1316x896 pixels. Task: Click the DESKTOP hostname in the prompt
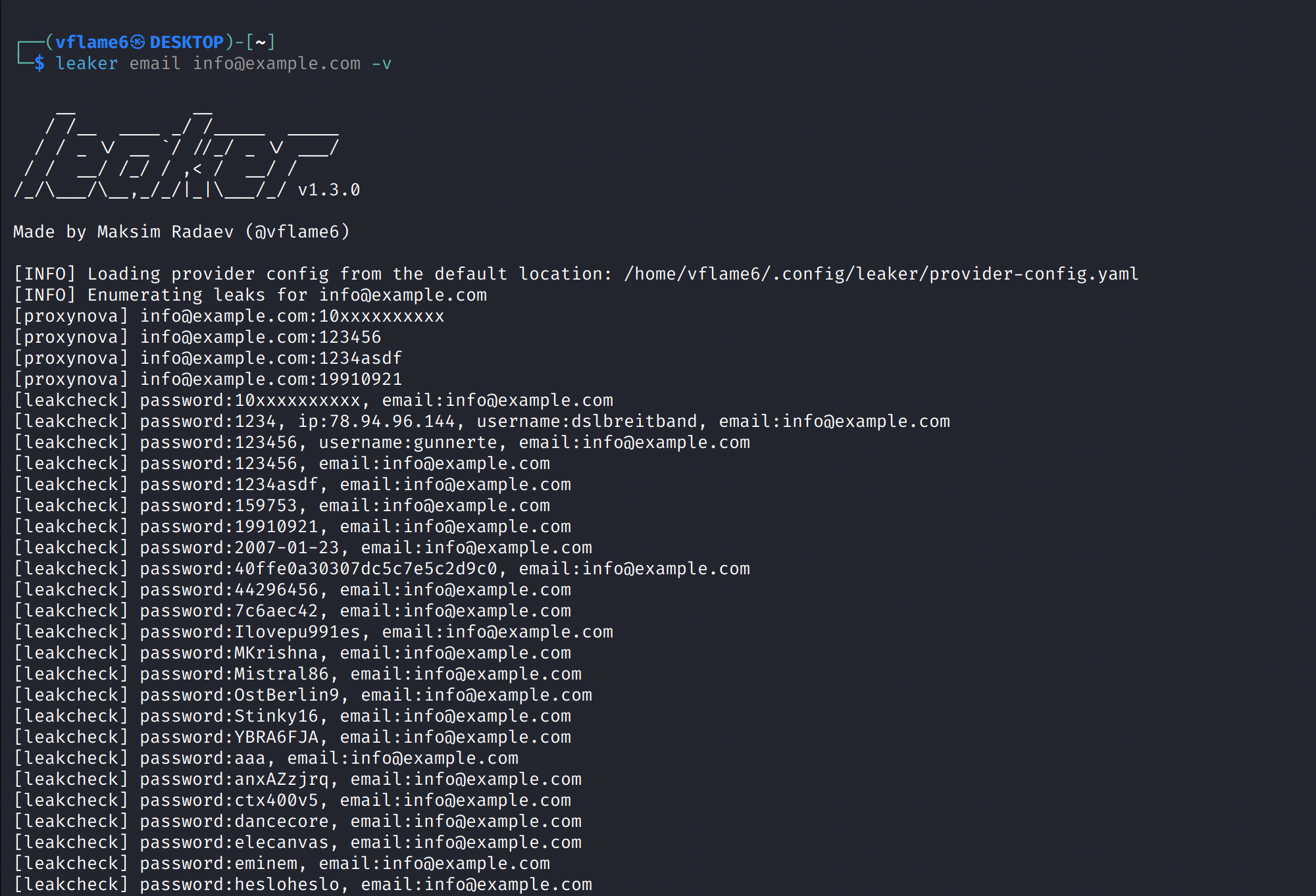coord(187,42)
